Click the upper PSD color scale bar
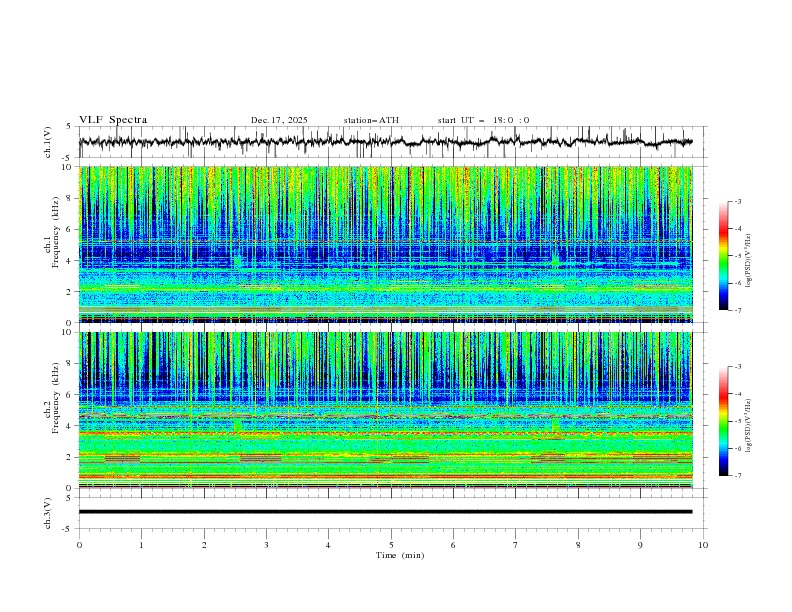 (x=723, y=256)
